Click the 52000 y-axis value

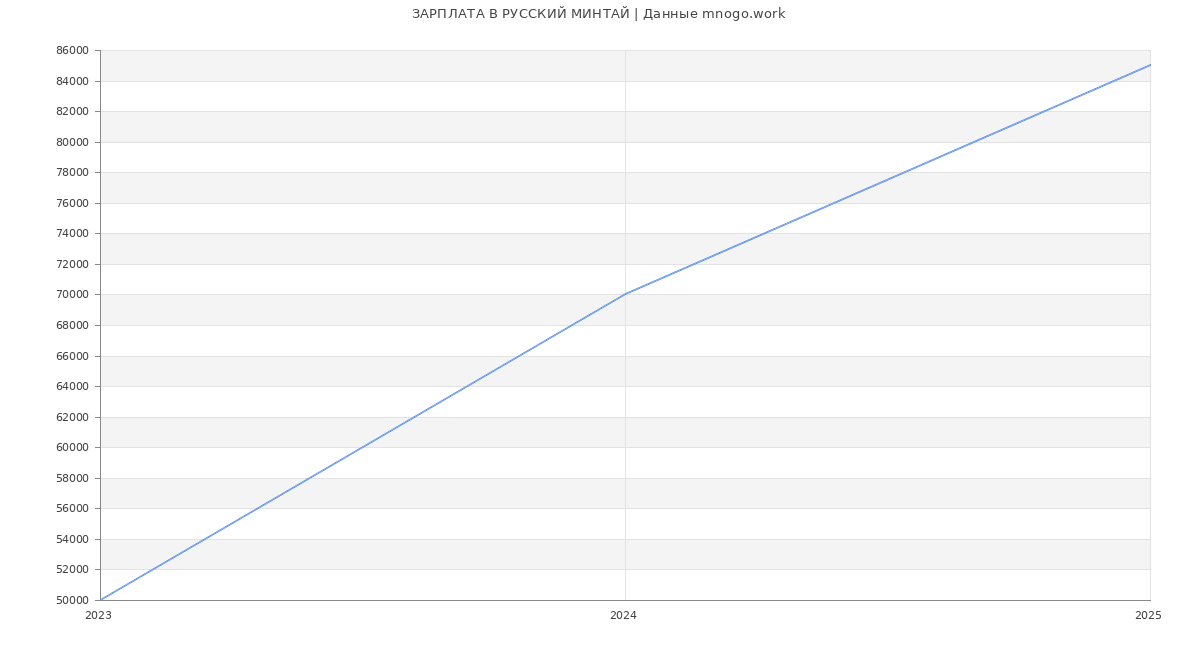[x=72, y=569]
